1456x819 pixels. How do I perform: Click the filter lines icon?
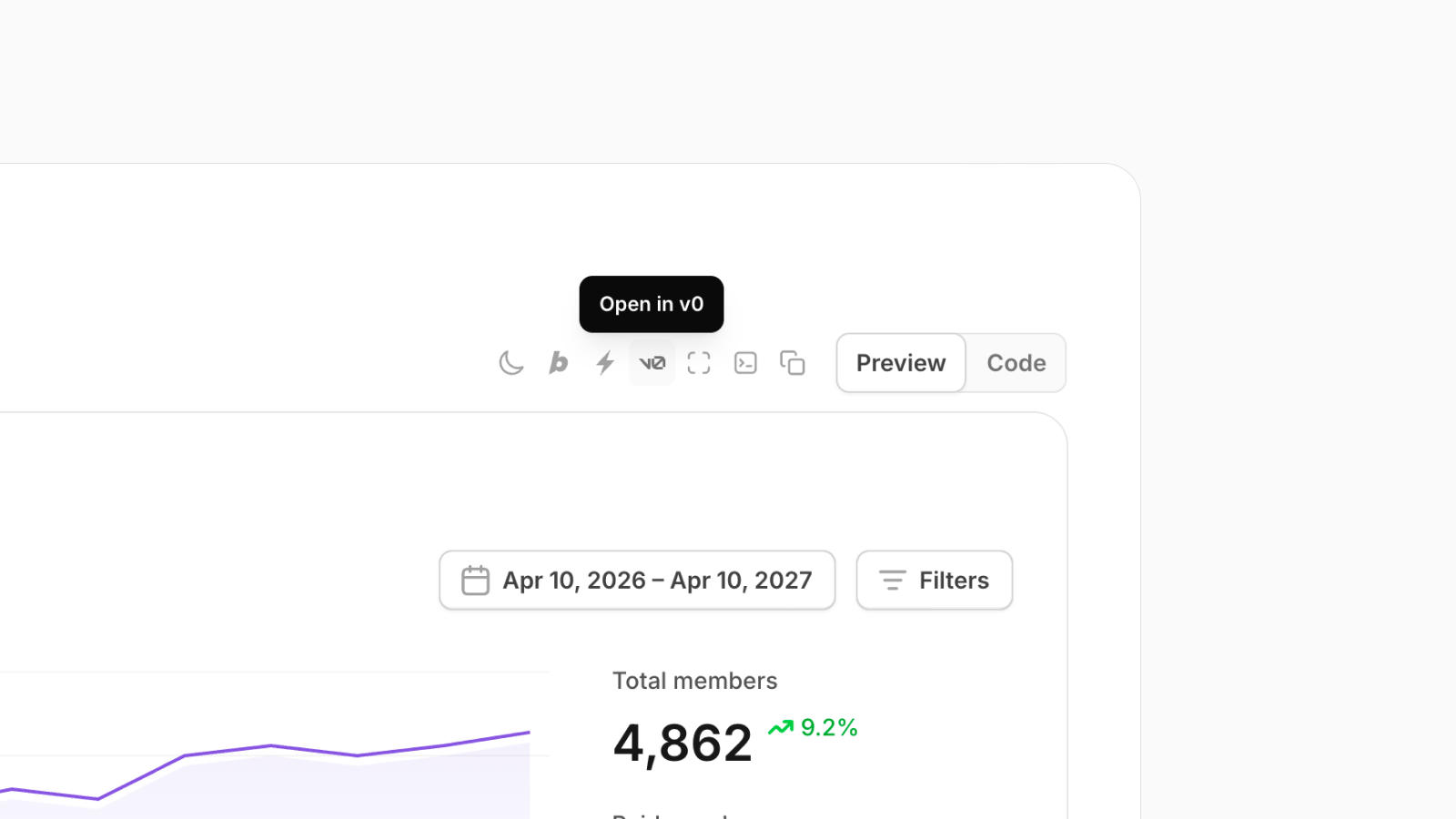[x=892, y=581]
